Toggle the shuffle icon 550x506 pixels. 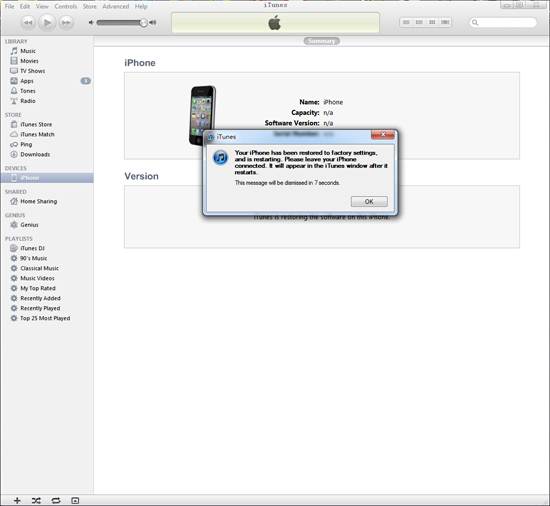[36, 500]
